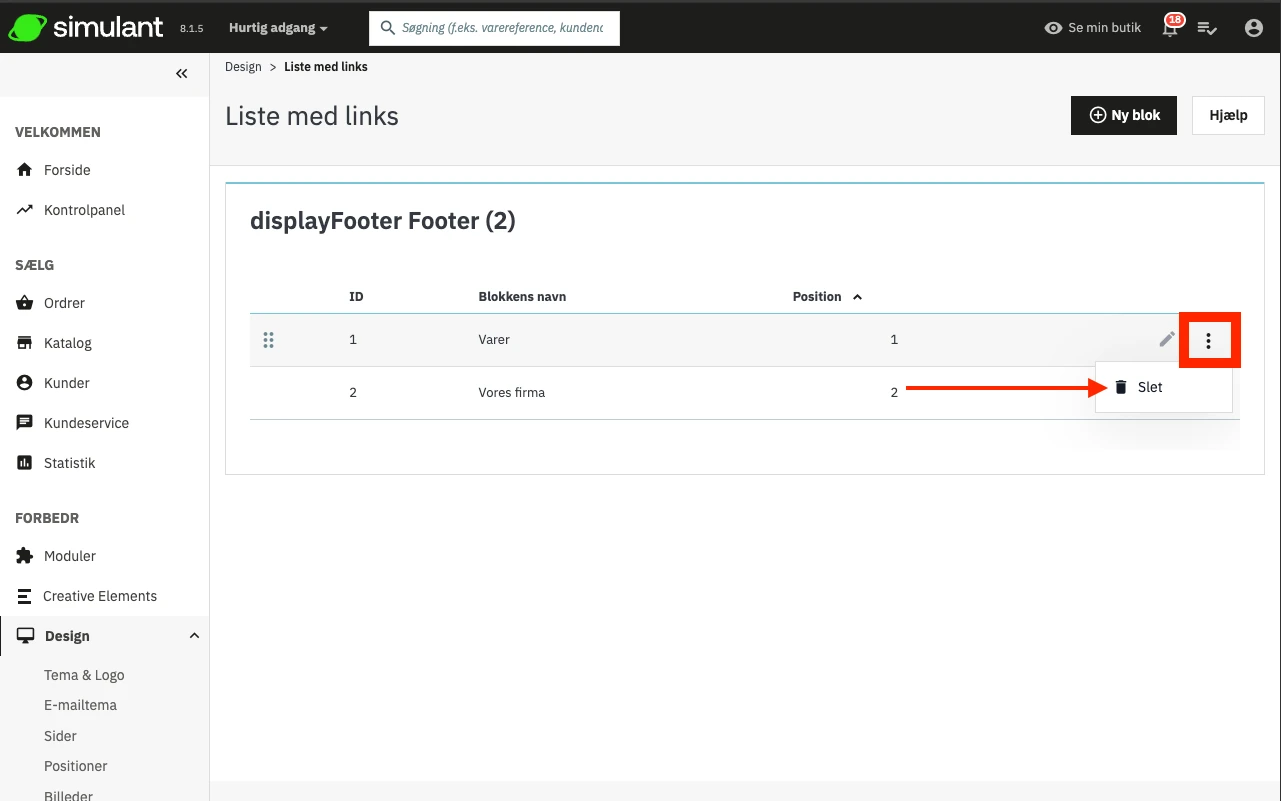Screen dimensions: 1281x801
Task: Open Moduler in the sidebar
Action: pyautogui.click(x=70, y=556)
